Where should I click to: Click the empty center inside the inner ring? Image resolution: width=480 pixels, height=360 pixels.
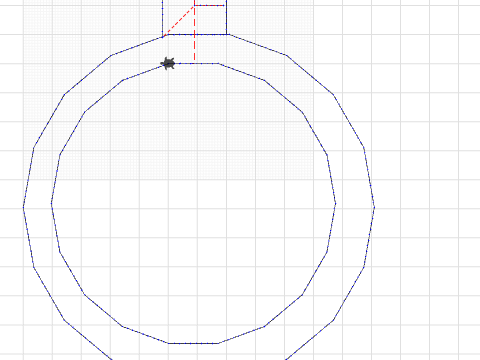(x=193, y=203)
